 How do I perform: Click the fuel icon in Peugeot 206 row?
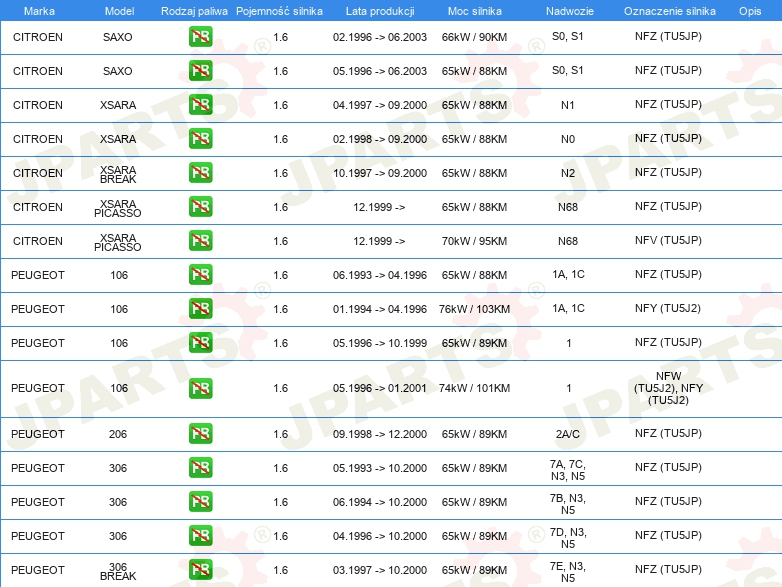point(200,434)
